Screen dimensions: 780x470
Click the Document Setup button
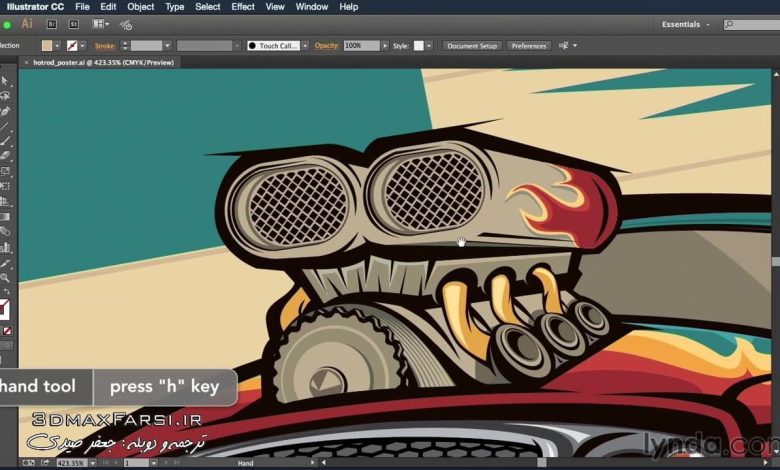472,46
